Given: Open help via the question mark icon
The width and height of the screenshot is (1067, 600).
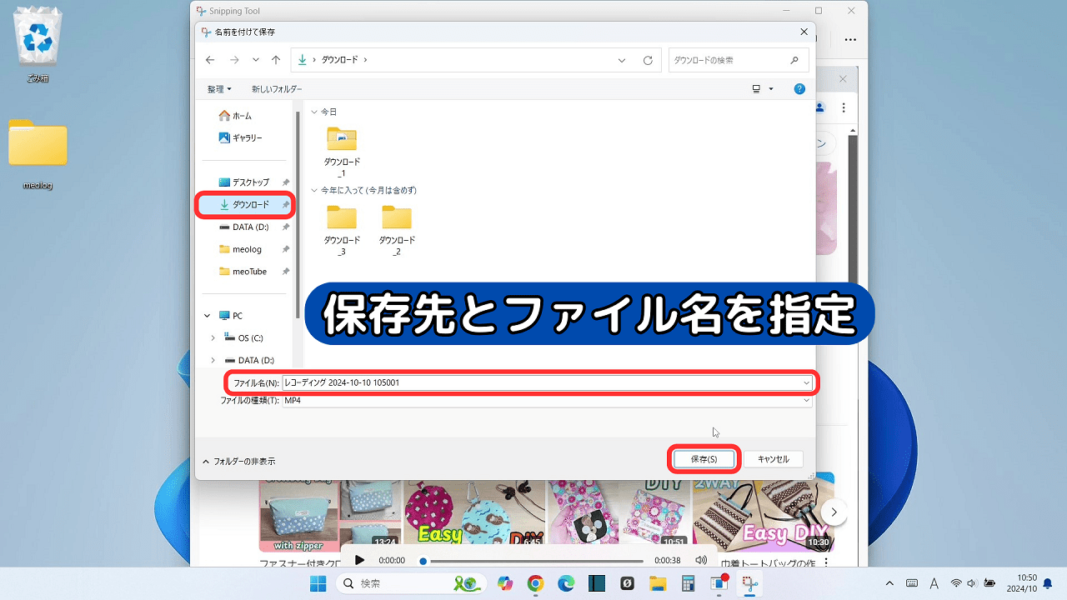Looking at the screenshot, I should tap(798, 88).
